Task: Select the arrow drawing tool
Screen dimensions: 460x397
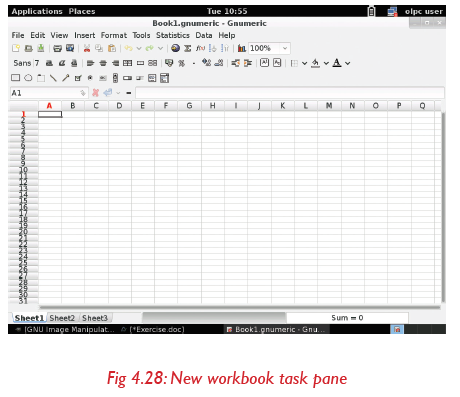Action: (65, 78)
